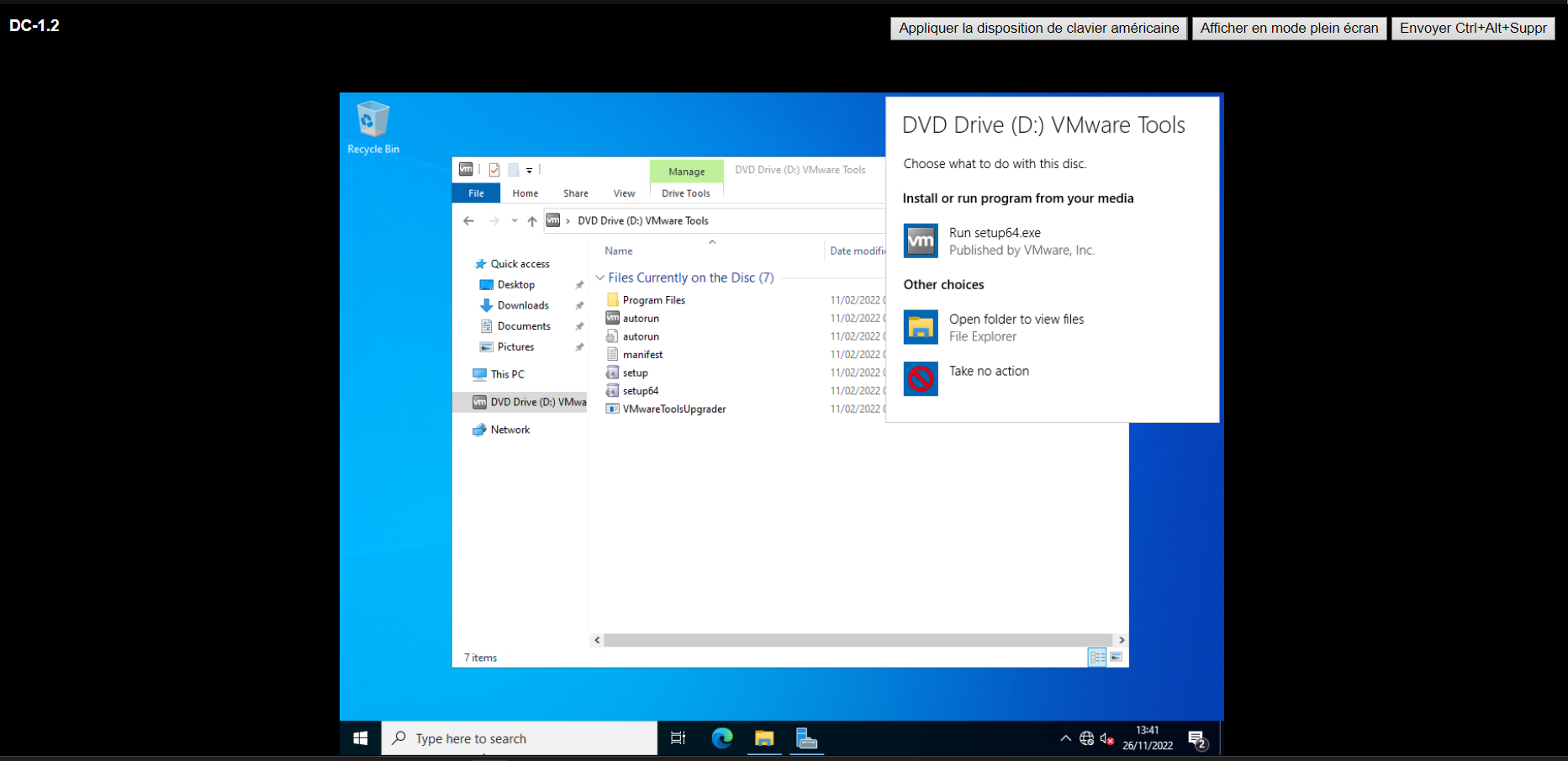Open Customize Quick Access Toolbar dropdown
Screen dimensions: 1568x761
(530, 170)
